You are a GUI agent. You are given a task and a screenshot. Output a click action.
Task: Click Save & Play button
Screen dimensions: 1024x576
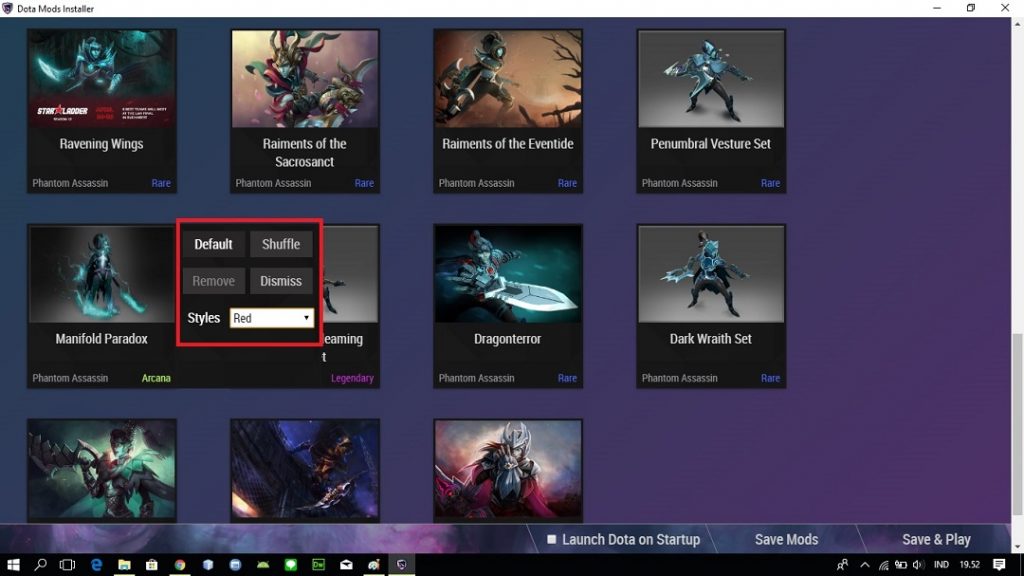point(936,539)
